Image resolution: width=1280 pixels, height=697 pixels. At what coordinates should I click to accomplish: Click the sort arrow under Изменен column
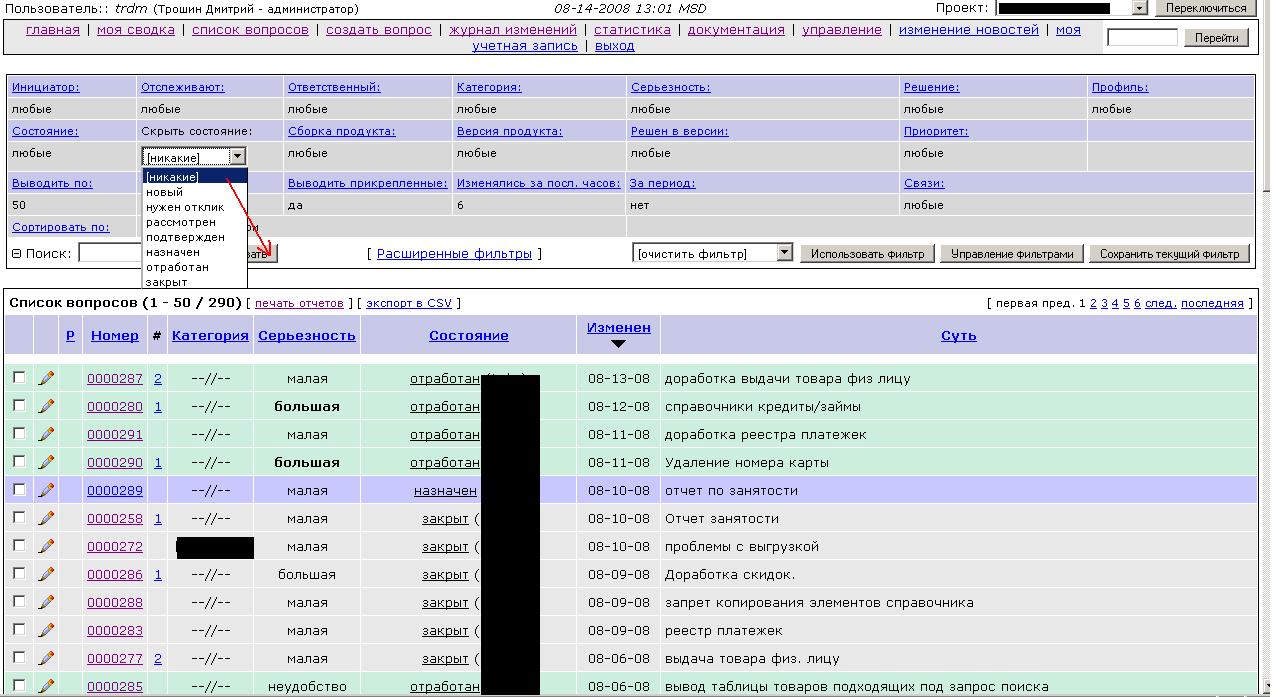point(618,344)
